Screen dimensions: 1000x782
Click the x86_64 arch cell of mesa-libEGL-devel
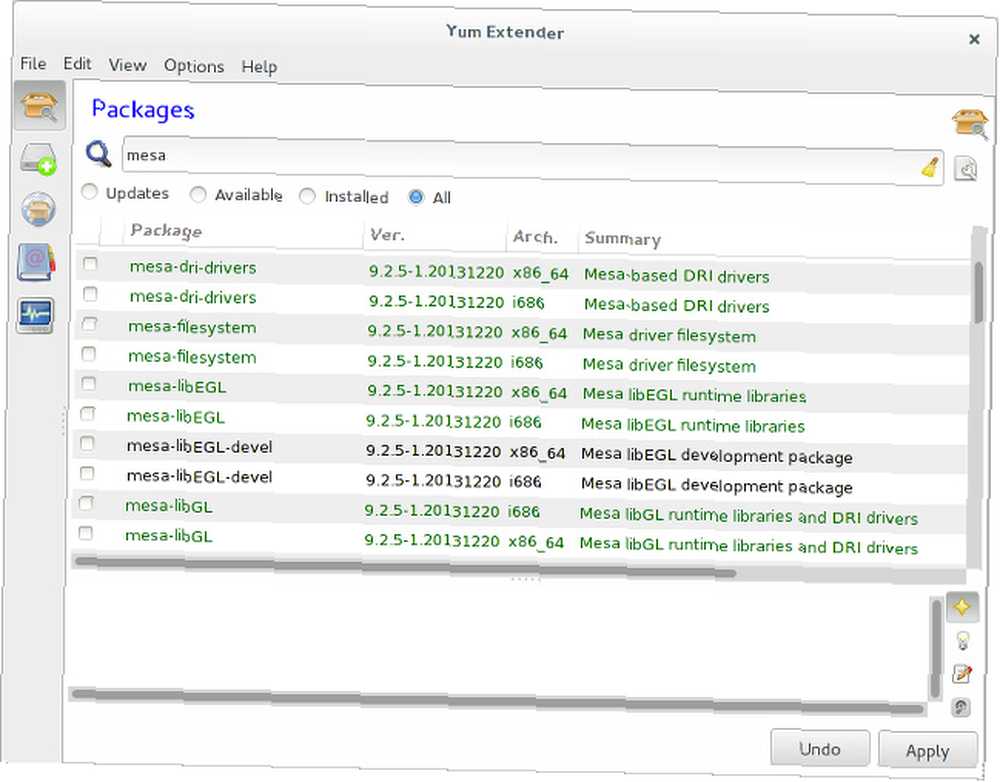[x=538, y=453]
